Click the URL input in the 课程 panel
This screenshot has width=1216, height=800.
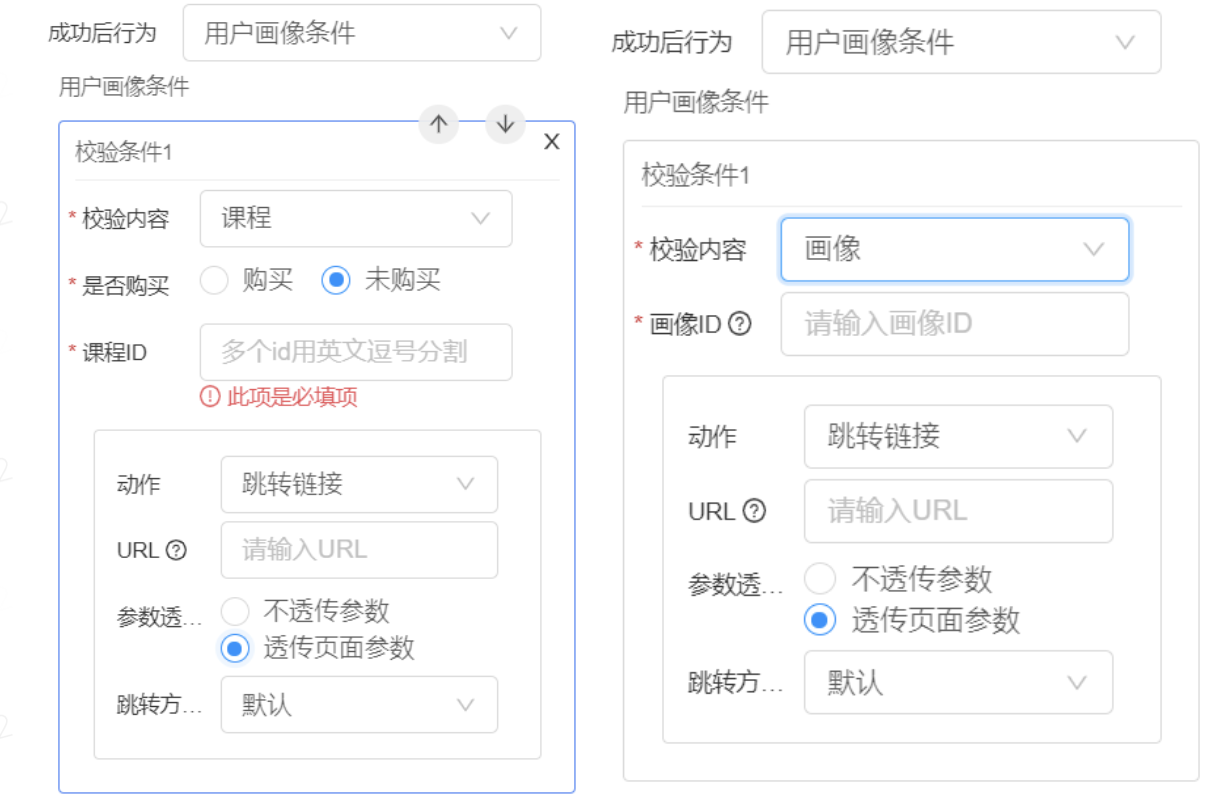click(359, 550)
